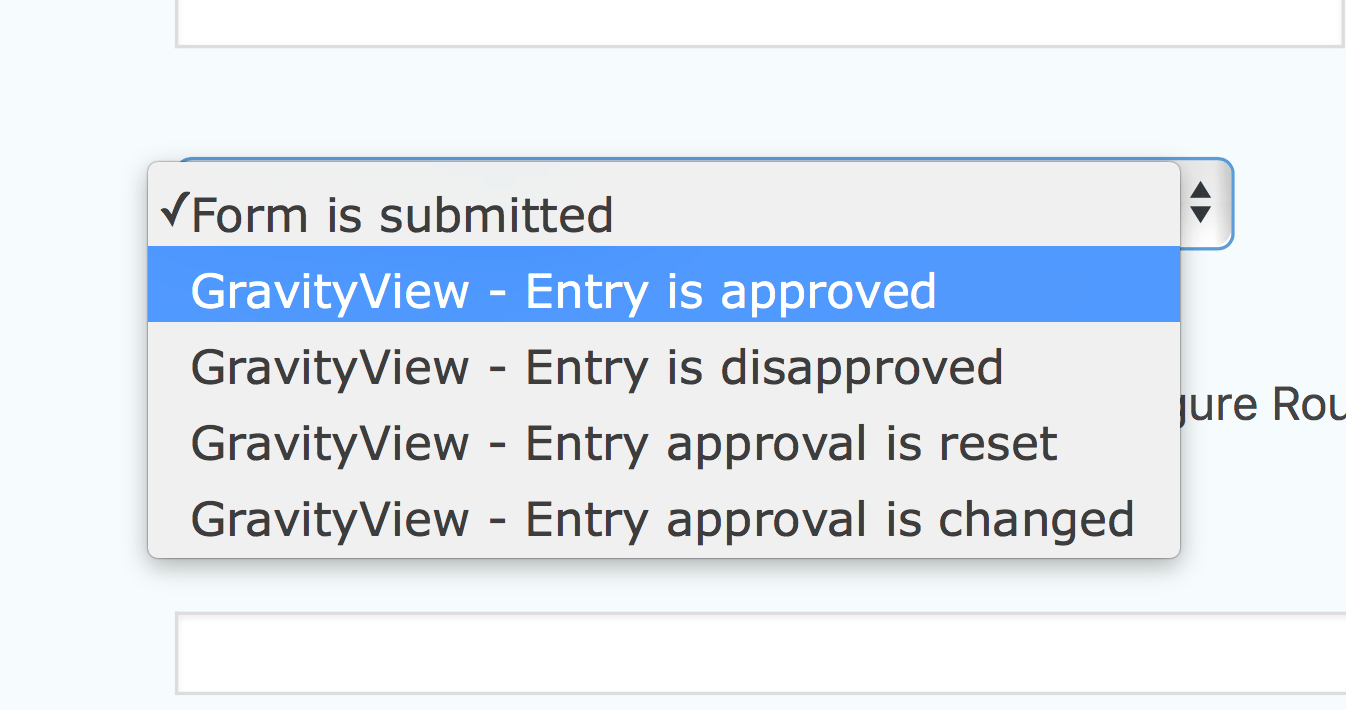Screen dimensions: 1346x710
Task: Click the downward triangle of the select arrows
Action: 1200,215
